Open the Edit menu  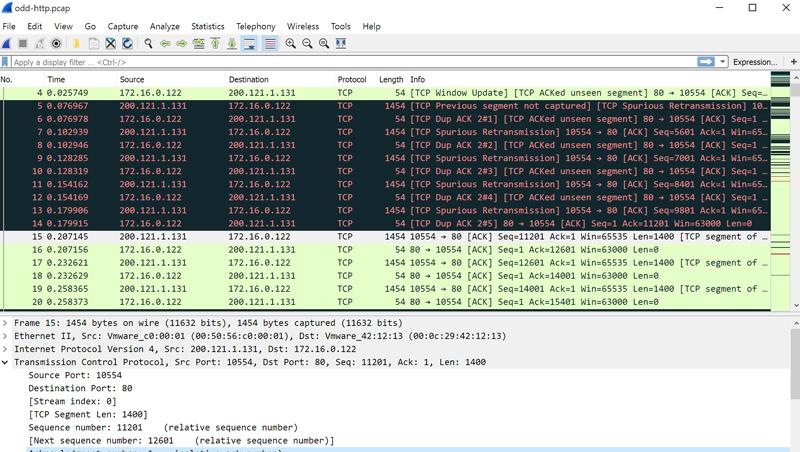(x=35, y=26)
